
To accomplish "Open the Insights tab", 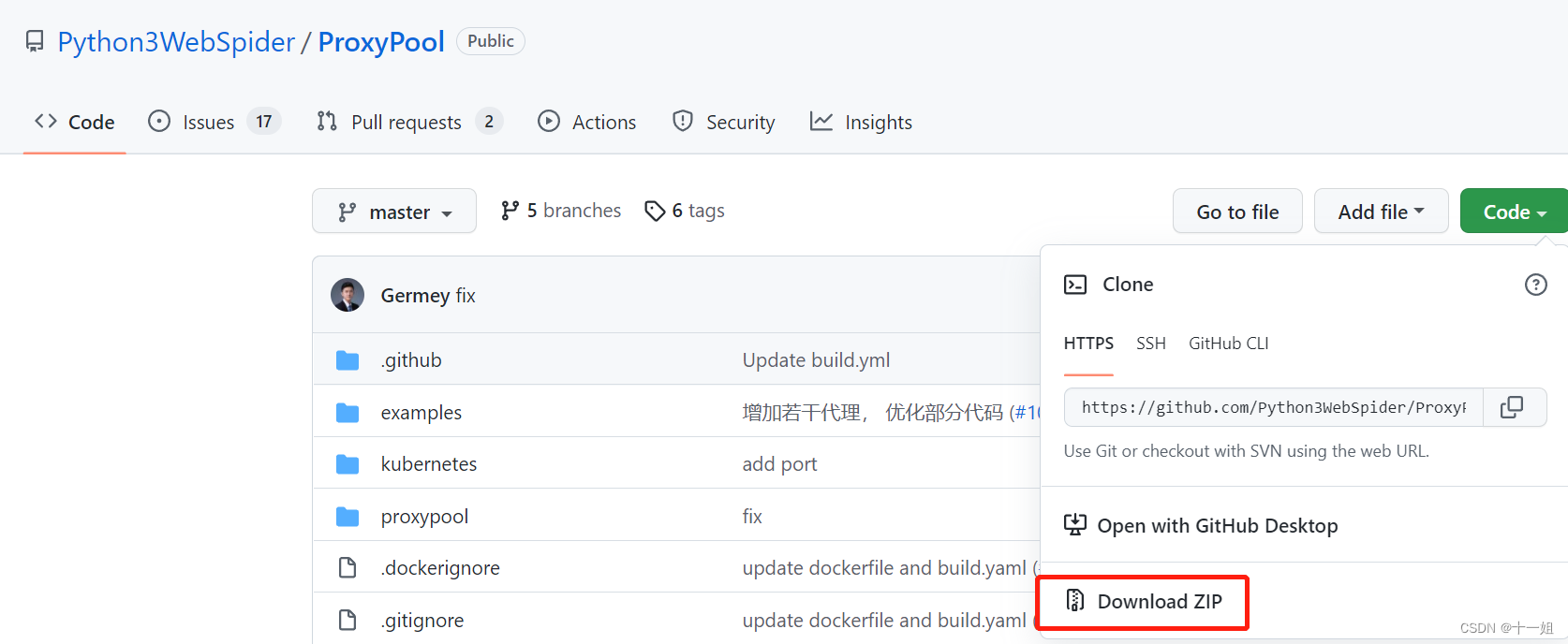I will coord(861,123).
